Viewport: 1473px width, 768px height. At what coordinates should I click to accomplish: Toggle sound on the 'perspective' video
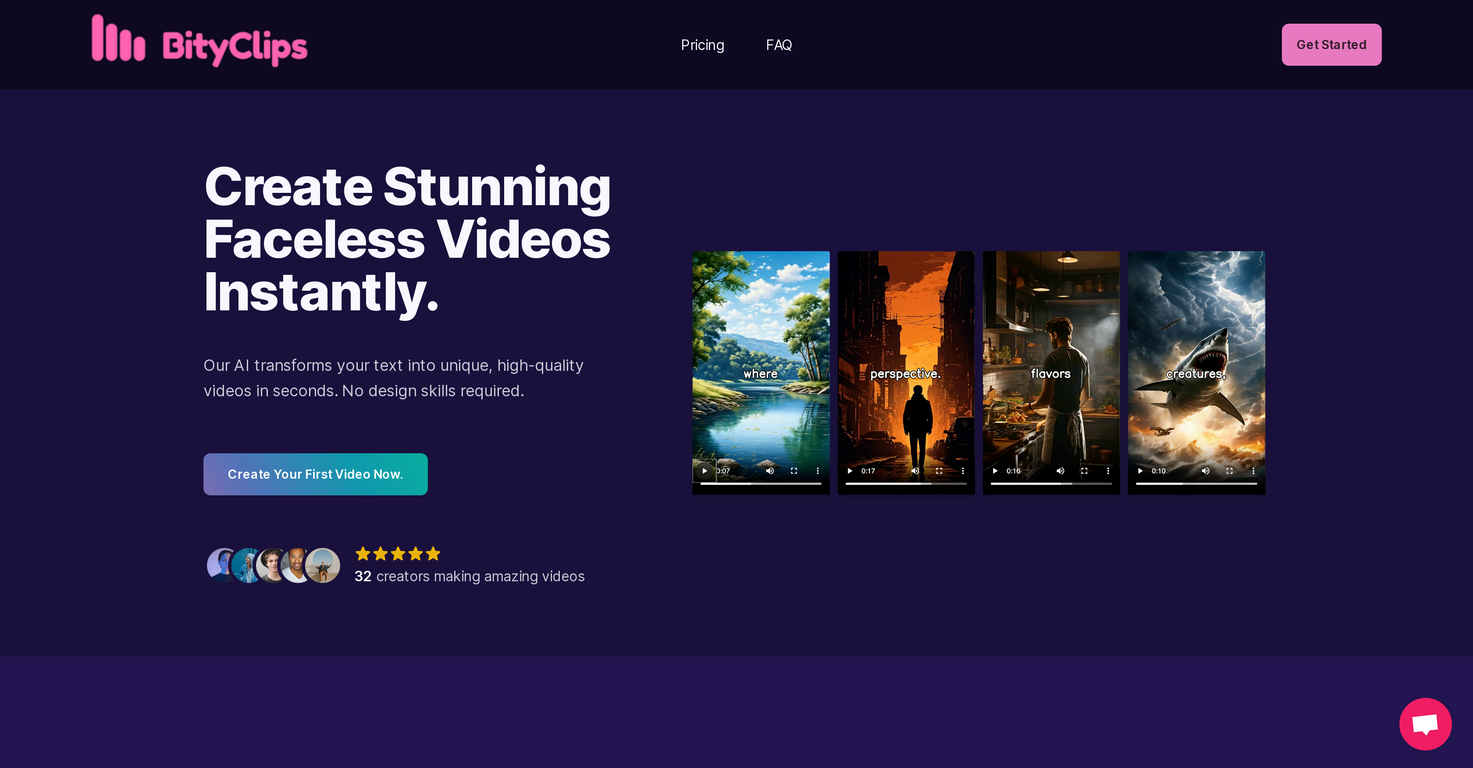[x=914, y=470]
